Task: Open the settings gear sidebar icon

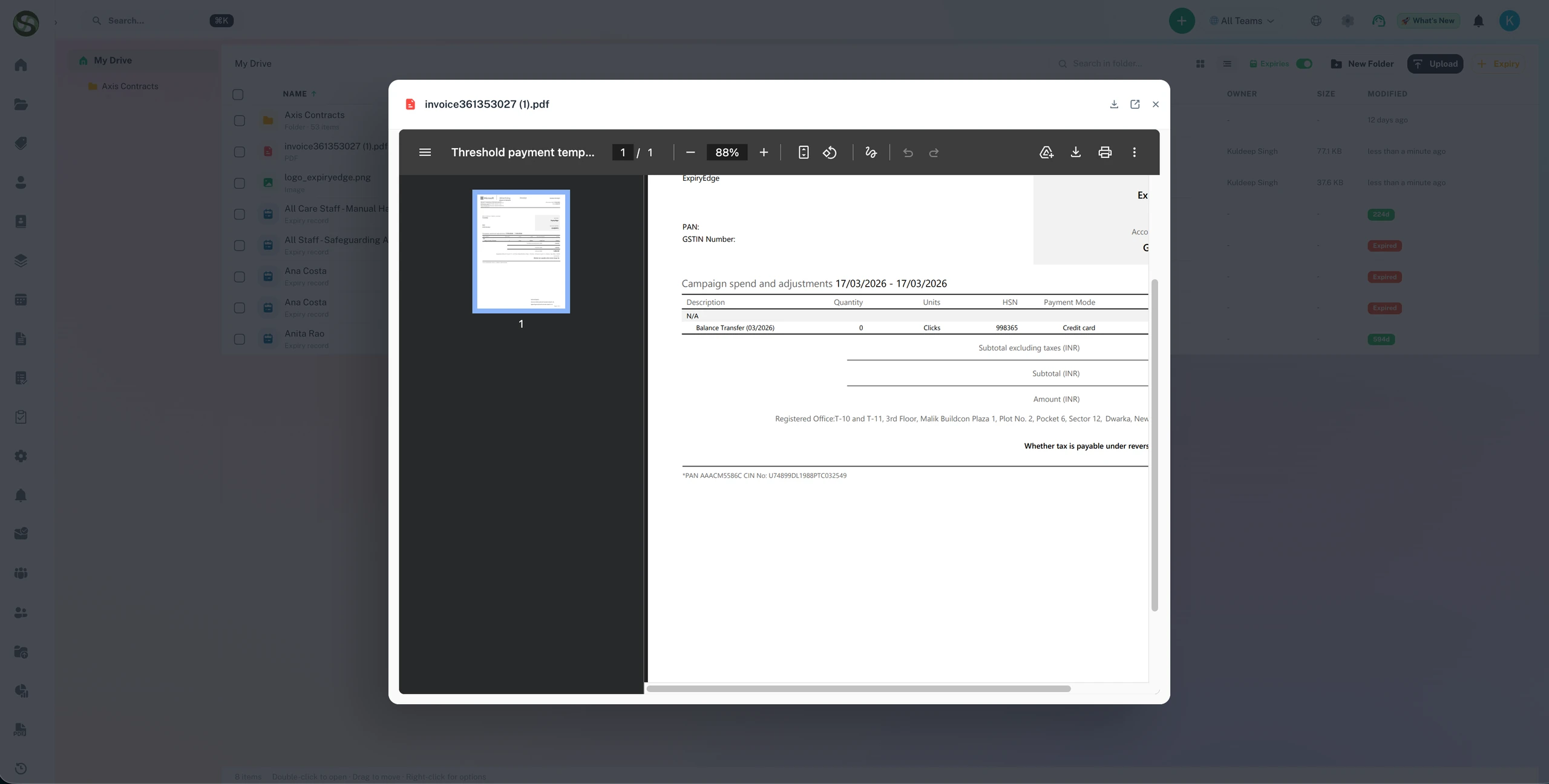Action: click(21, 456)
